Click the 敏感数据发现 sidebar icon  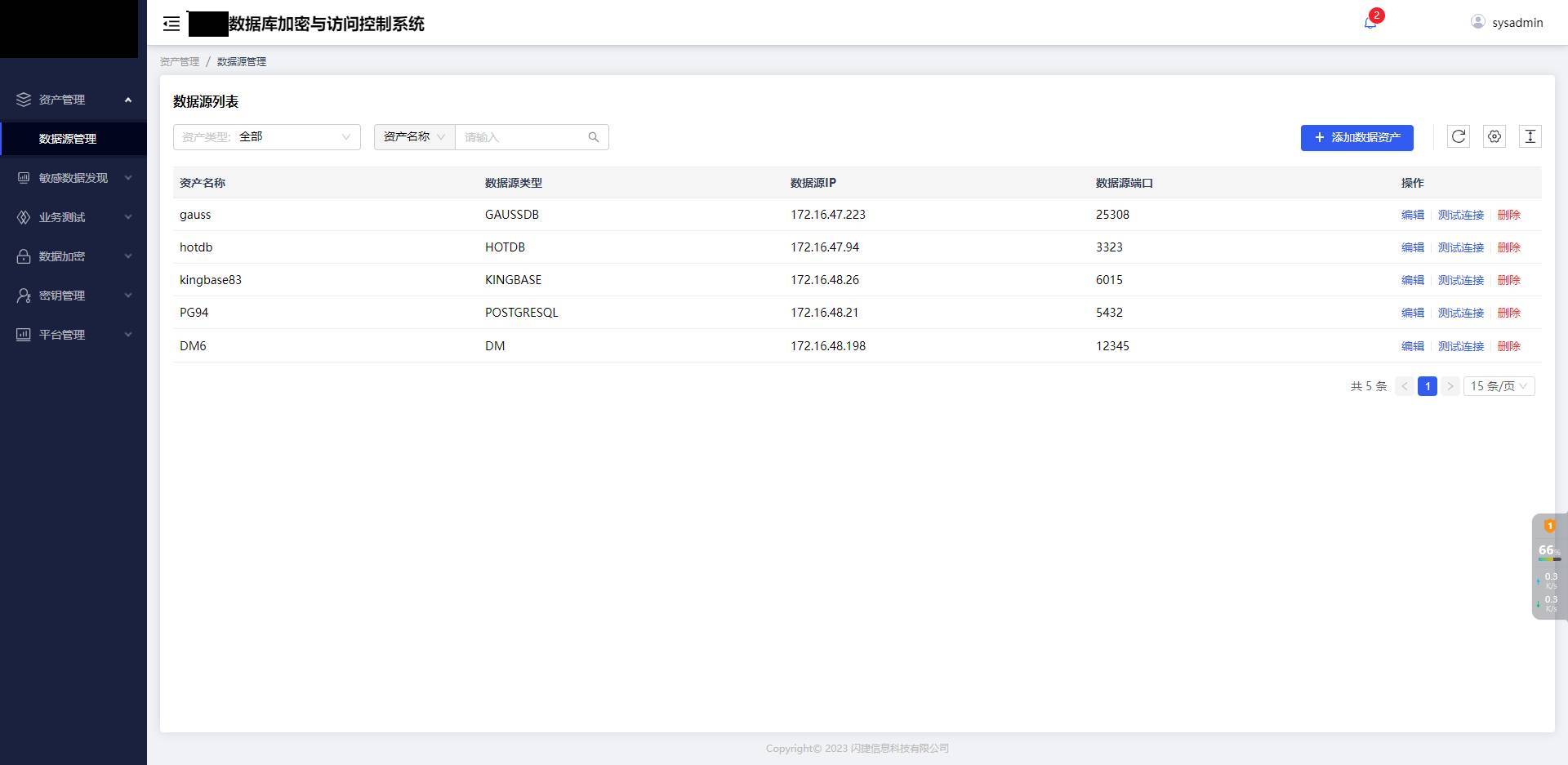tap(24, 178)
